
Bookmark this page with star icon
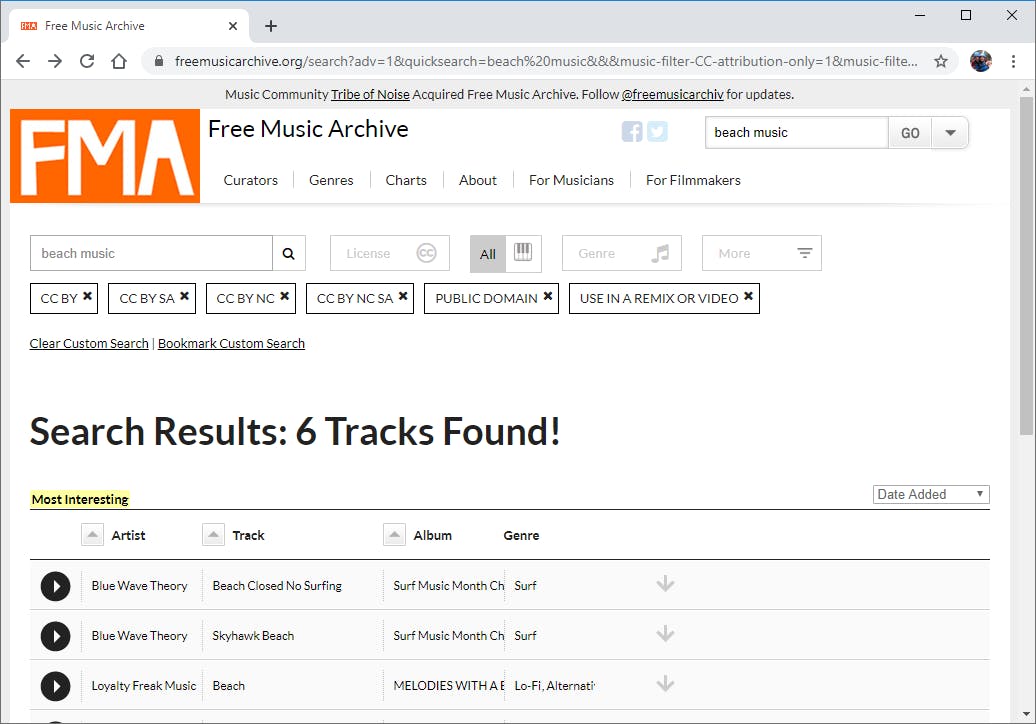[x=941, y=61]
